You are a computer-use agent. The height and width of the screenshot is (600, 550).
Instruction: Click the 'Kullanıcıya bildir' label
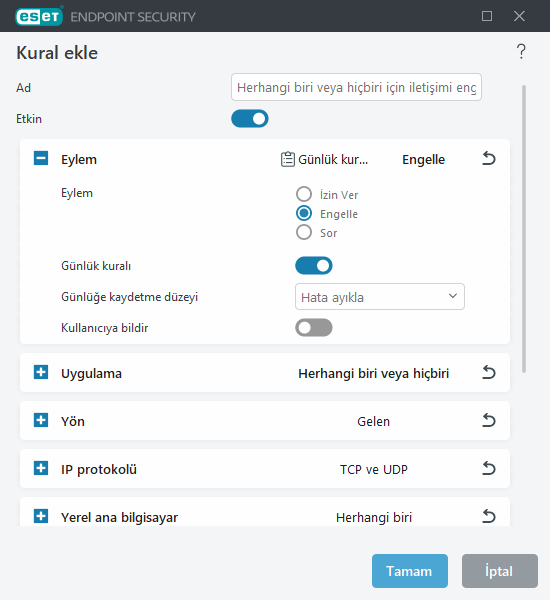point(104,328)
